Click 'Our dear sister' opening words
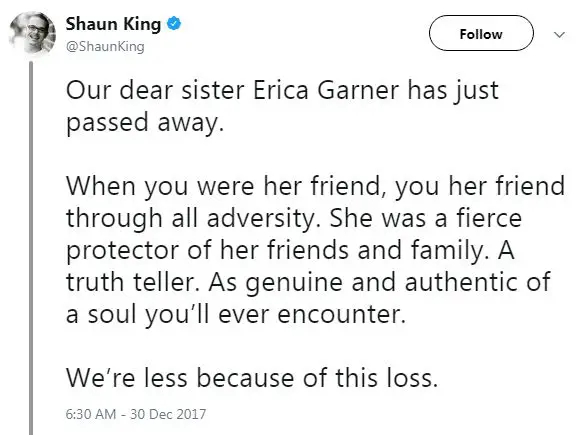The height and width of the screenshot is (435, 586). [155, 90]
